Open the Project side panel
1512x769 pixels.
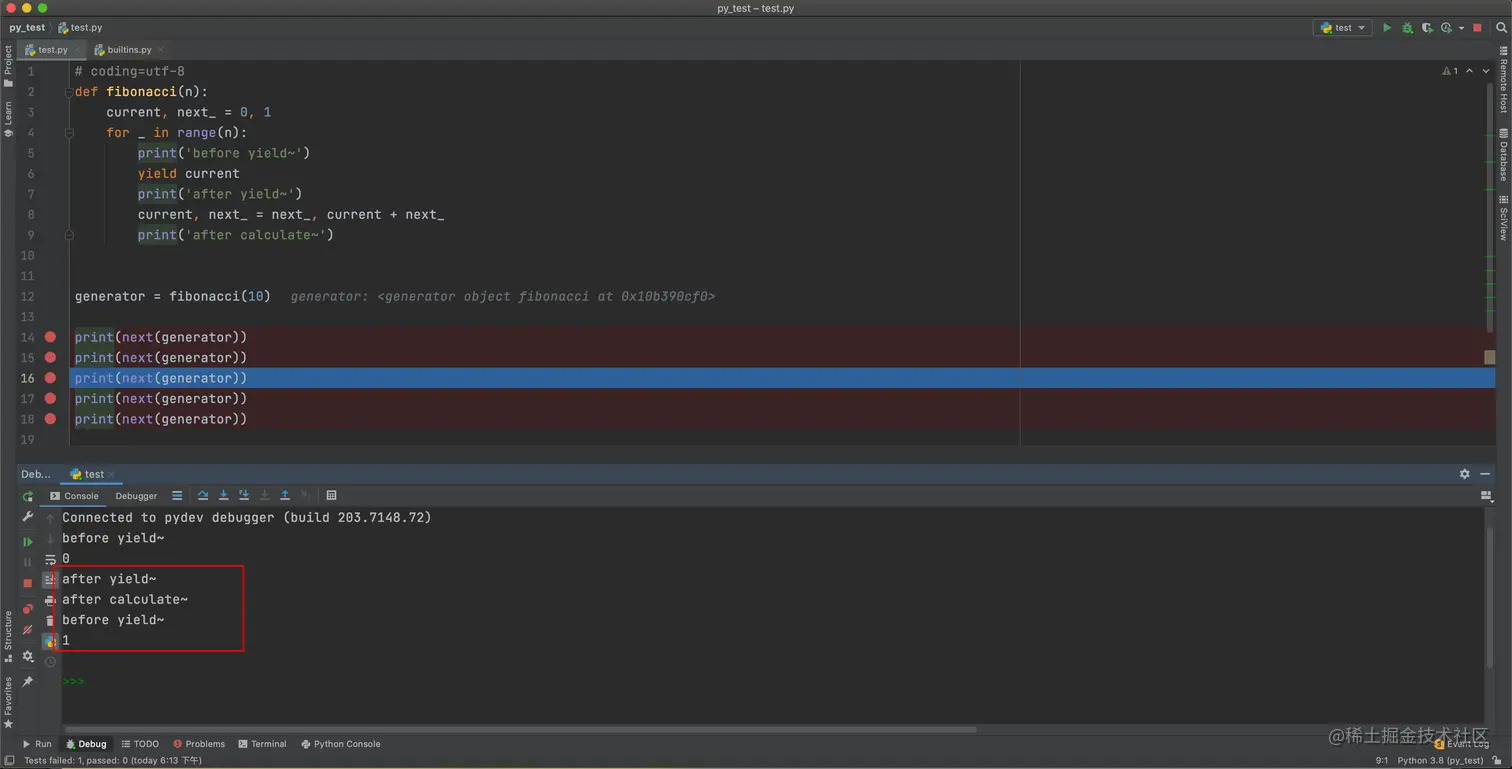pos(8,67)
